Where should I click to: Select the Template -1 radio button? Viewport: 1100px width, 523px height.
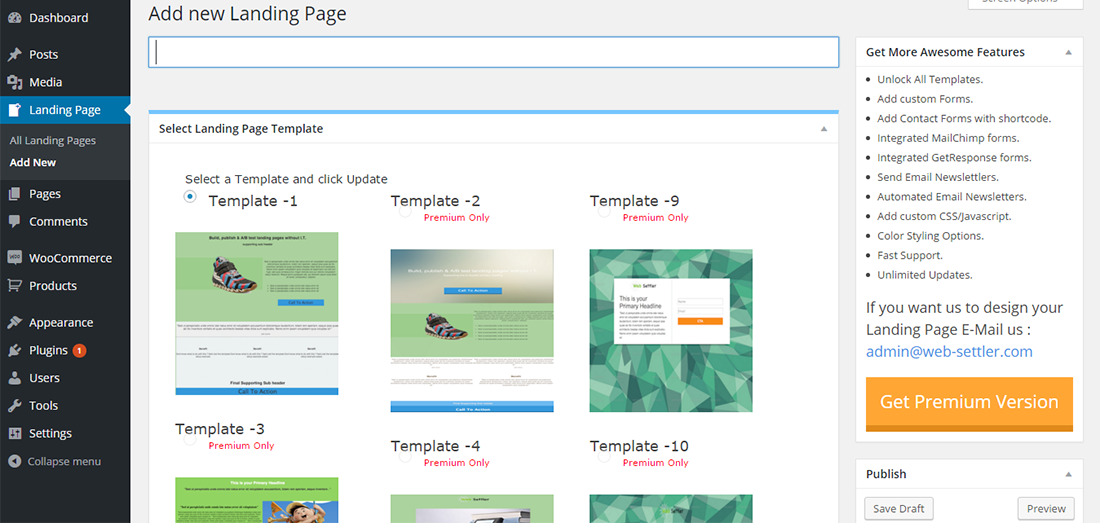tap(190, 197)
